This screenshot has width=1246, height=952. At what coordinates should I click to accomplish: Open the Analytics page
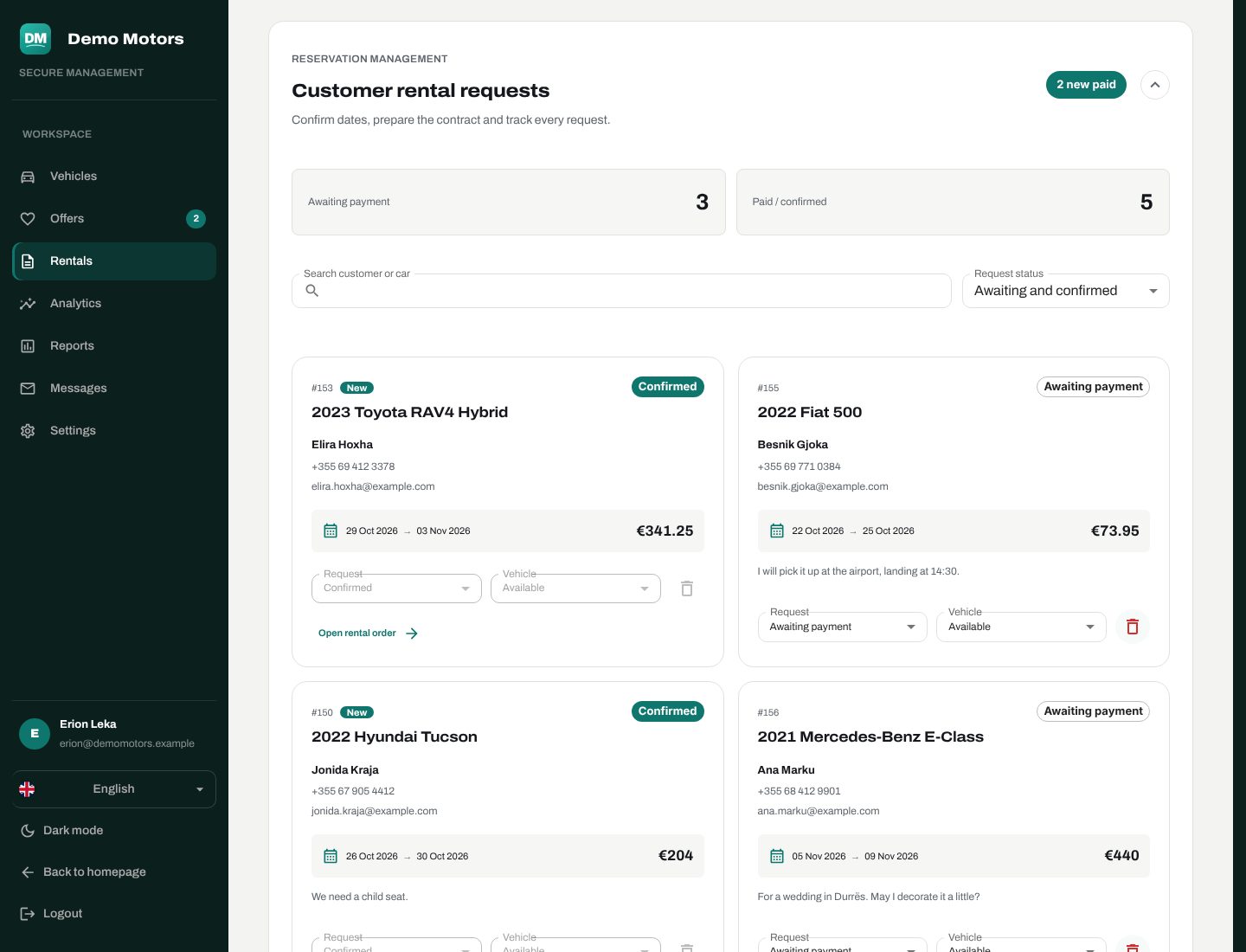click(x=114, y=304)
